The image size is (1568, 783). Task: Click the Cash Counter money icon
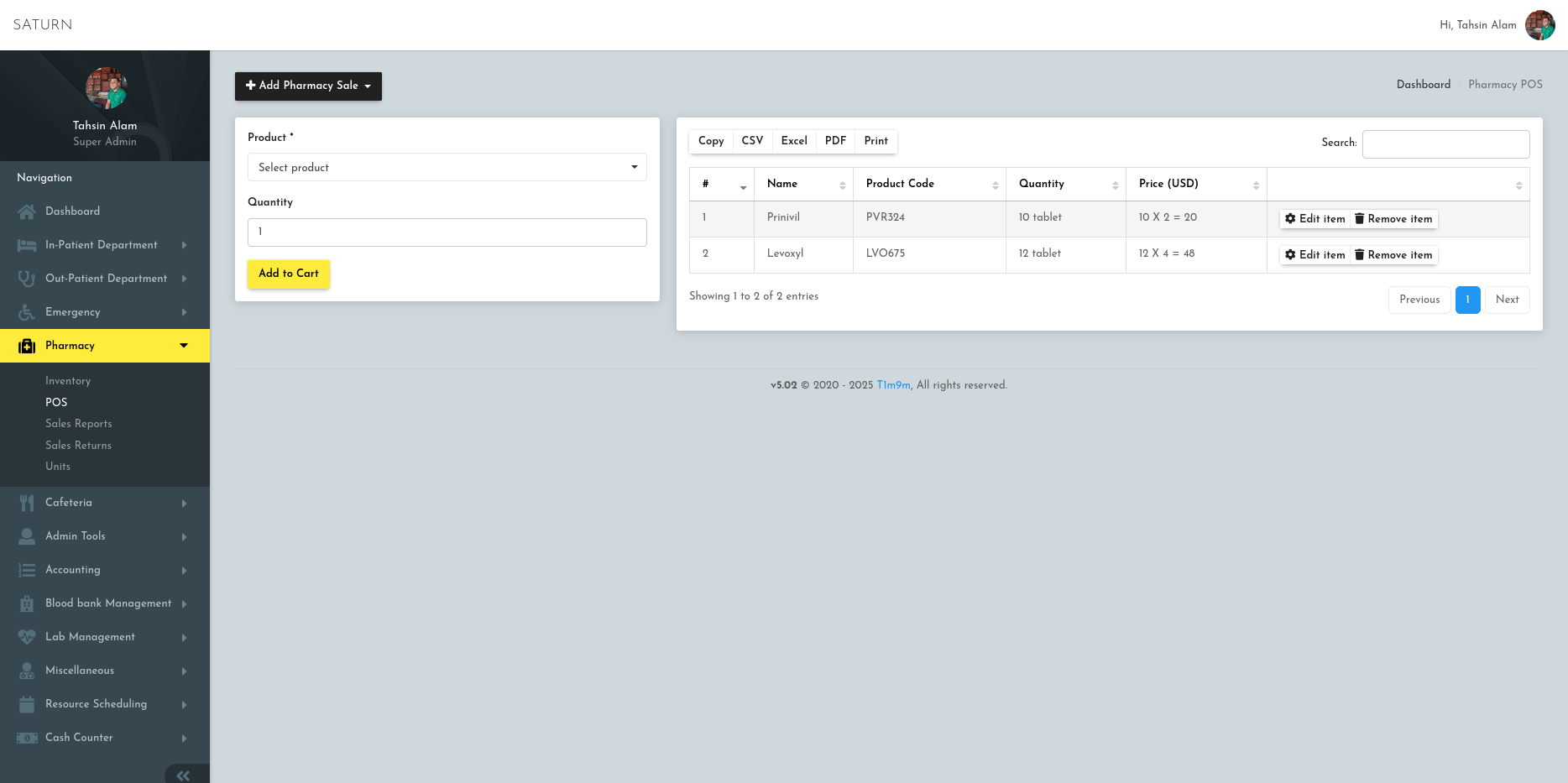(26, 738)
